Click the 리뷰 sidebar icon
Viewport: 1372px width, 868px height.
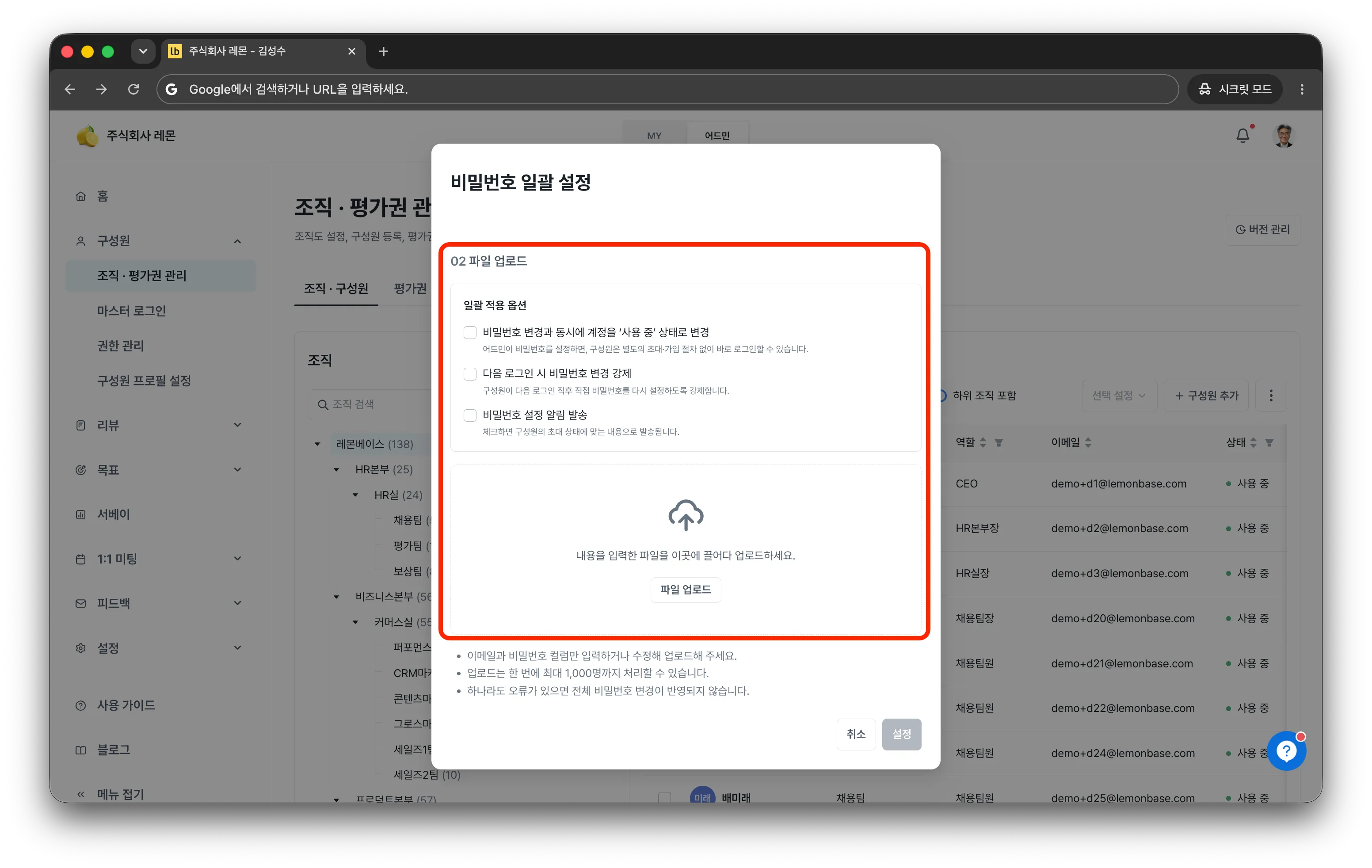(x=81, y=426)
